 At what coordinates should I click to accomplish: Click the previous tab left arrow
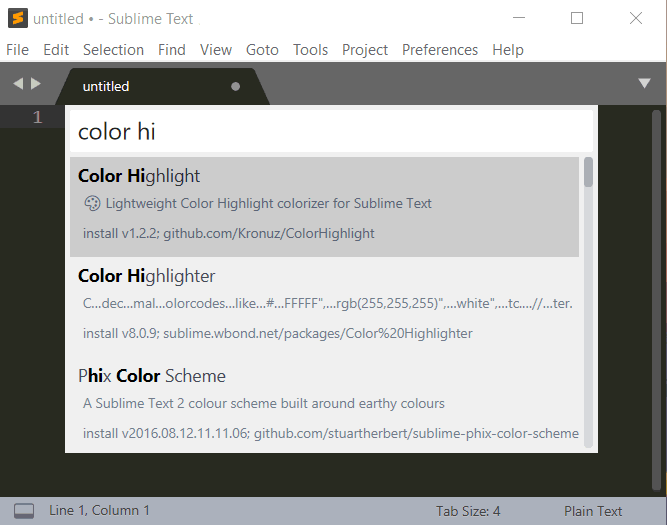18,85
